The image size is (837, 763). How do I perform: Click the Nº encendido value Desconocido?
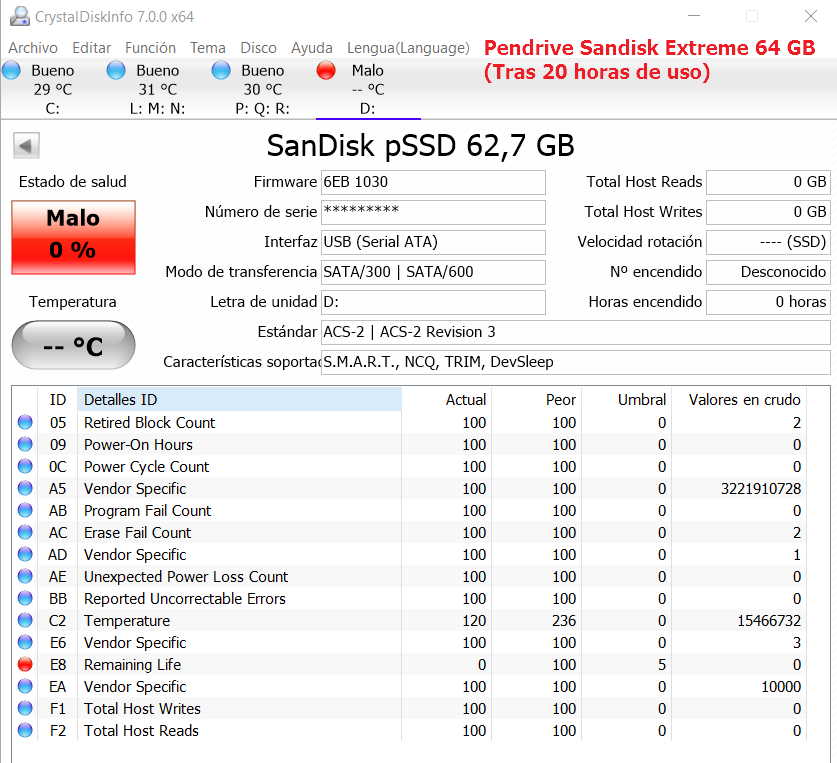pyautogui.click(x=768, y=272)
